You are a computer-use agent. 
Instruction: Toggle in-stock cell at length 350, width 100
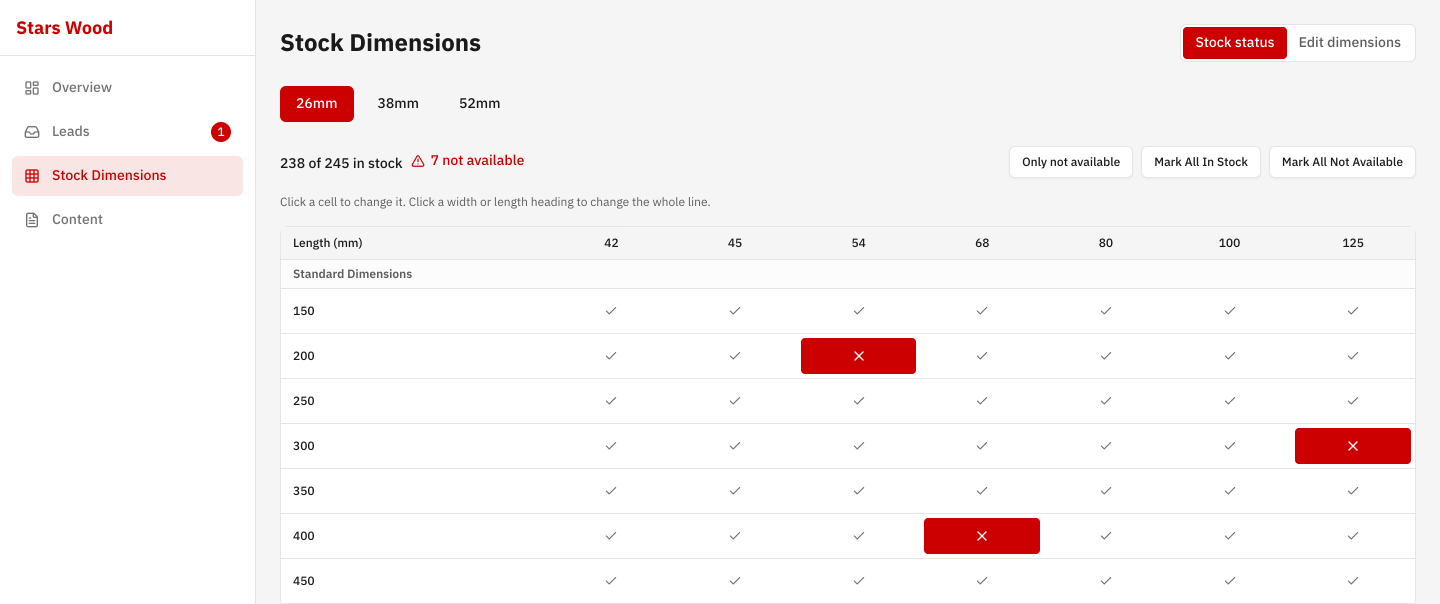click(x=1229, y=491)
